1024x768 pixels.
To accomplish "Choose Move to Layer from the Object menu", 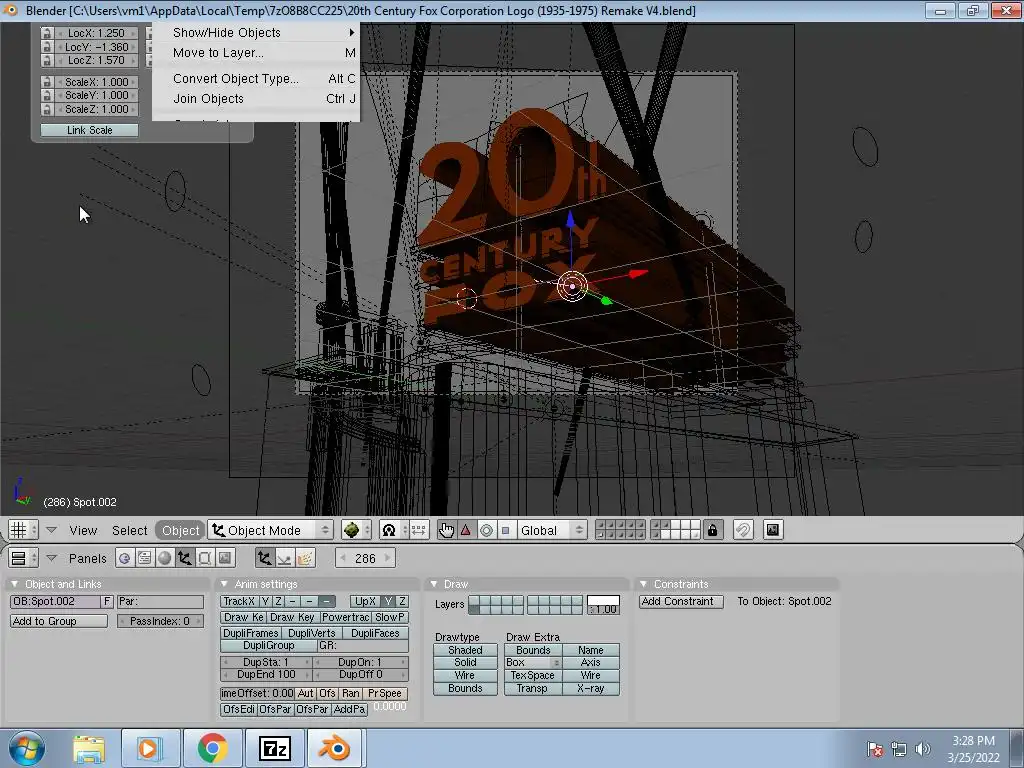I will coord(256,53).
